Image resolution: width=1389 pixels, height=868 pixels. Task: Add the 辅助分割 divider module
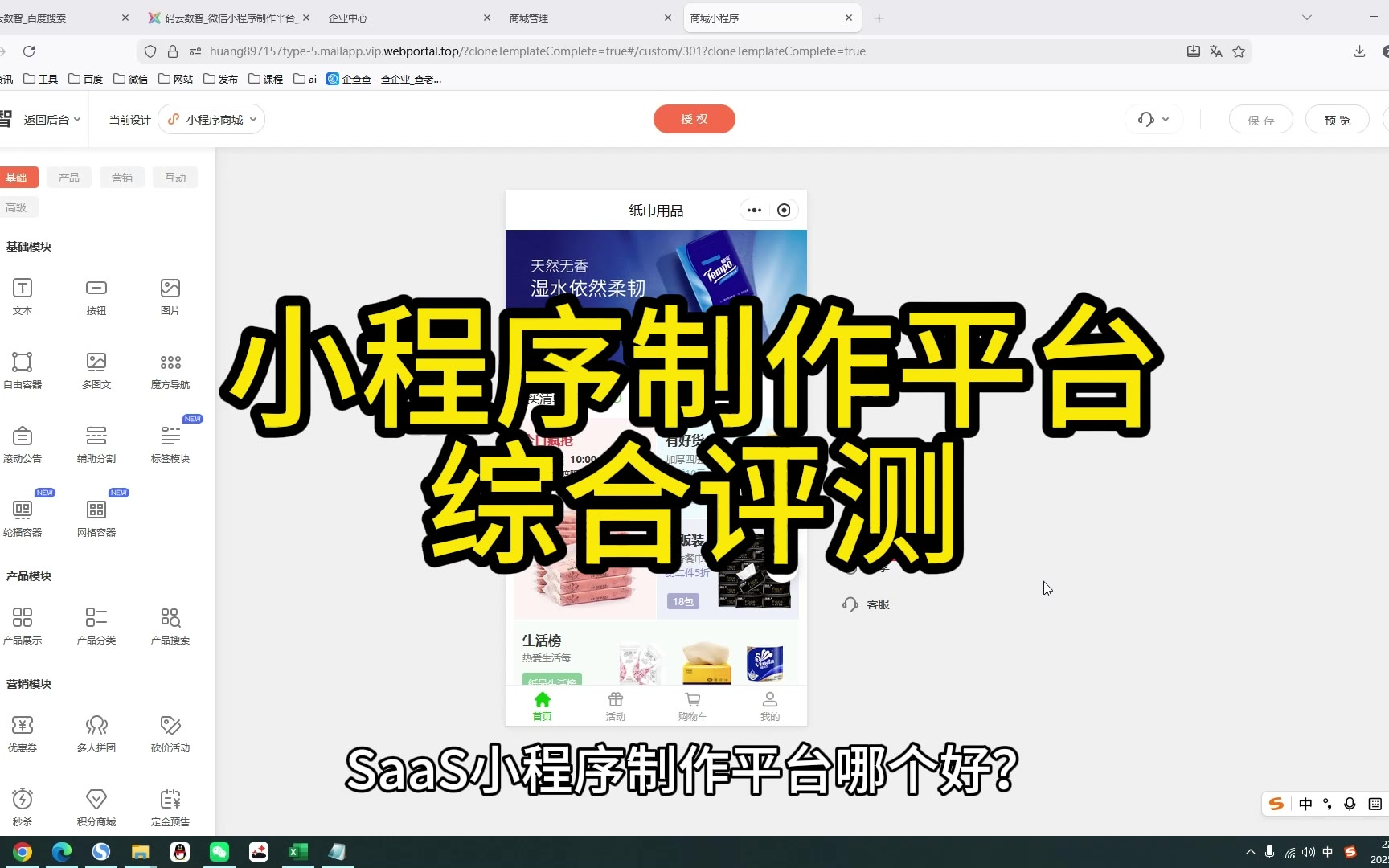pyautogui.click(x=96, y=444)
